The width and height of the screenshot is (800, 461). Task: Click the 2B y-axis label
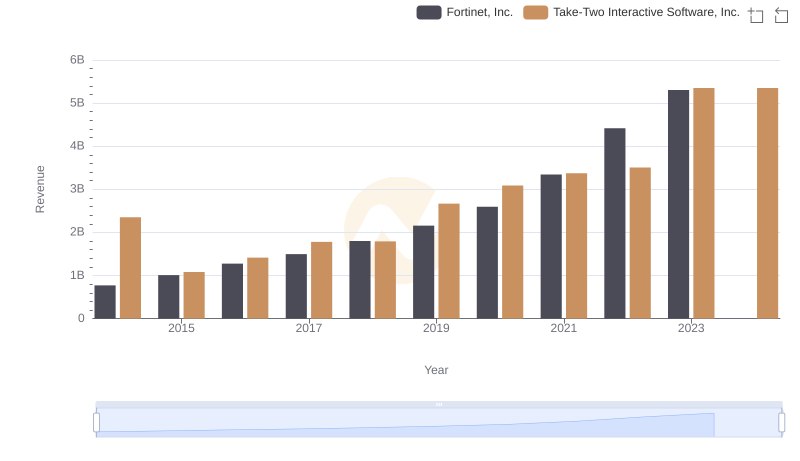pos(77,232)
